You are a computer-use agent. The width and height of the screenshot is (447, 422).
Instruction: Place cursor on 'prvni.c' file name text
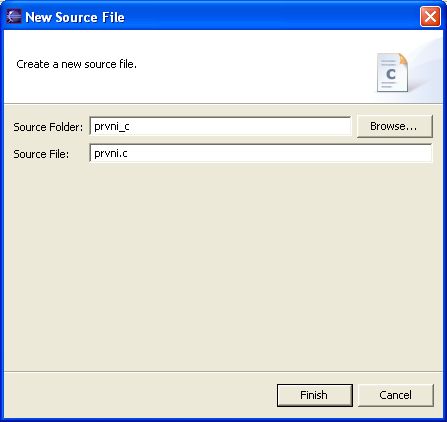pyautogui.click(x=111, y=153)
